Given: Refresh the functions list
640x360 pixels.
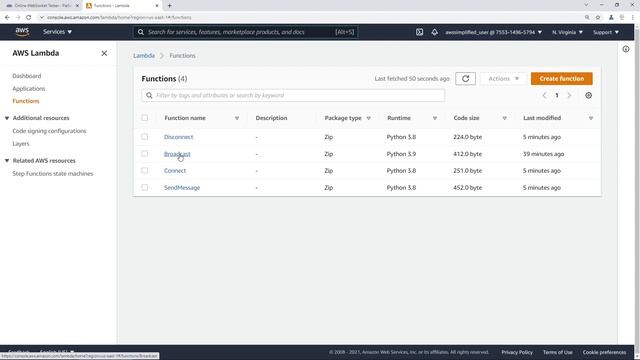Looking at the screenshot, I should 465,78.
